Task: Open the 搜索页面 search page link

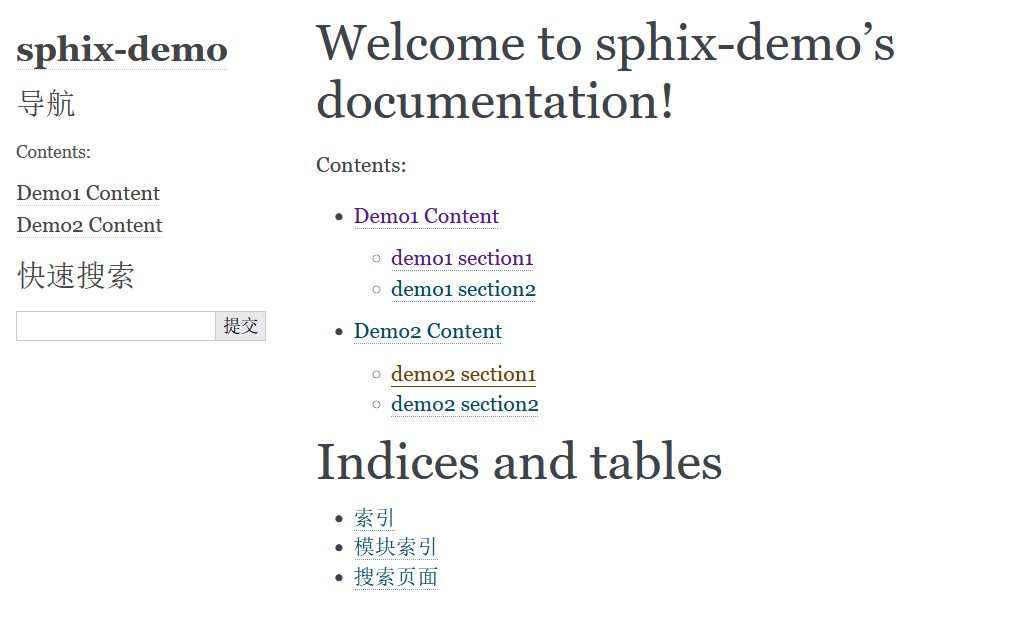Action: point(395,577)
